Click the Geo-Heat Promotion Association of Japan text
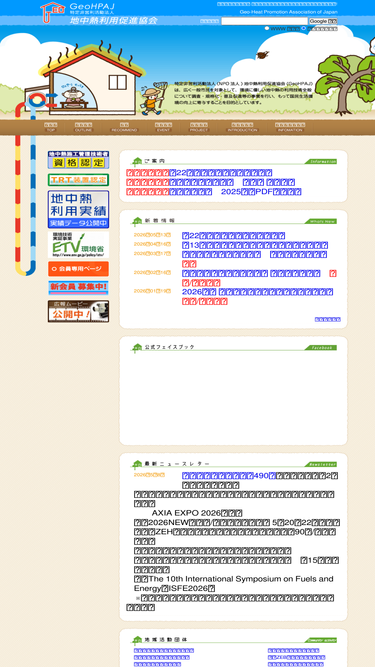This screenshot has height=667, width=375. [x=289, y=12]
